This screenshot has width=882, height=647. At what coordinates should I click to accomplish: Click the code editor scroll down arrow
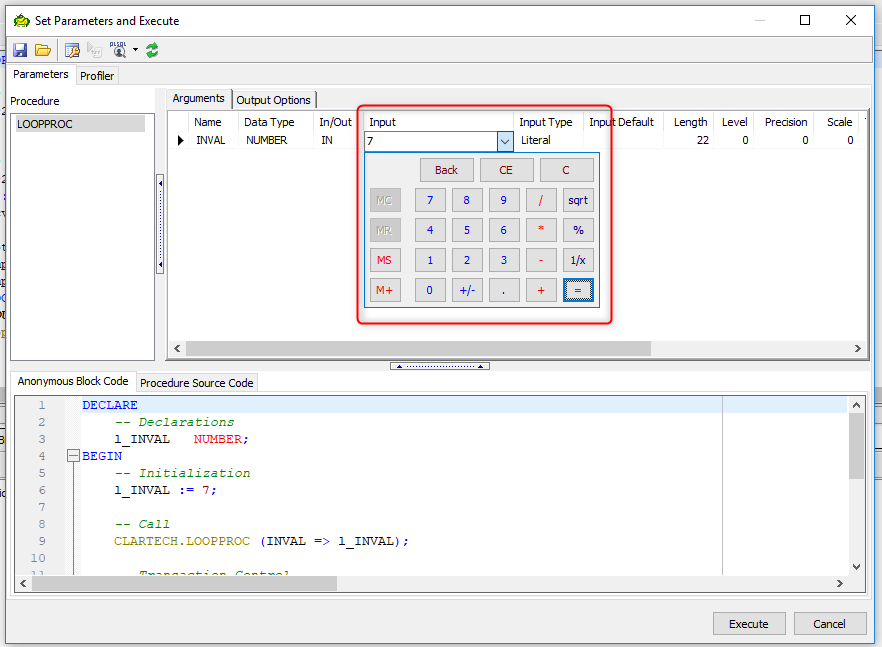point(856,567)
